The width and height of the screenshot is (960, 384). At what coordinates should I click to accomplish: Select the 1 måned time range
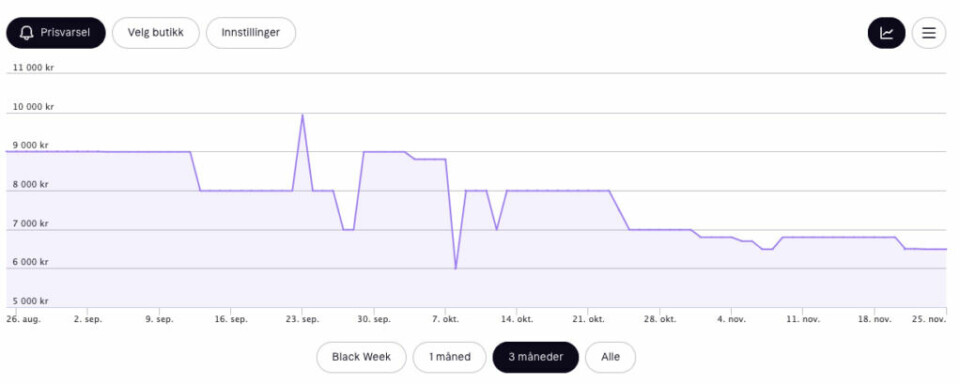click(449, 357)
